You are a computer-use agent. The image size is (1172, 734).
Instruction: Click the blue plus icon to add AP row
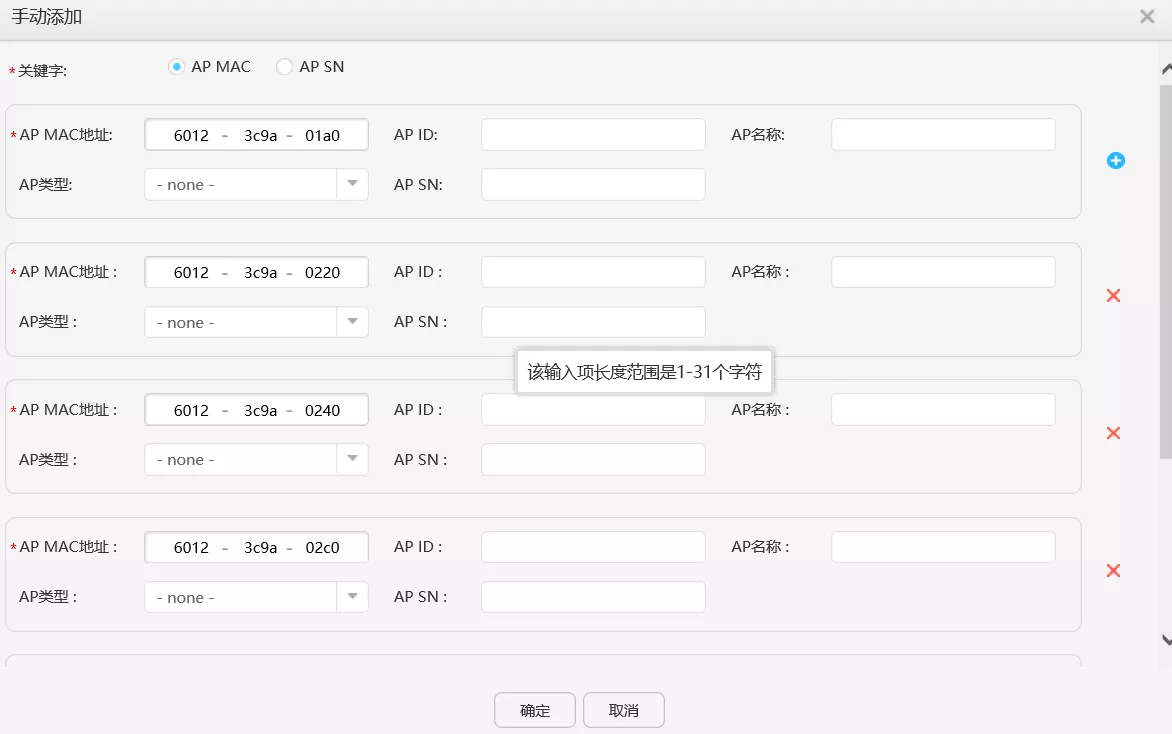coord(1116,160)
